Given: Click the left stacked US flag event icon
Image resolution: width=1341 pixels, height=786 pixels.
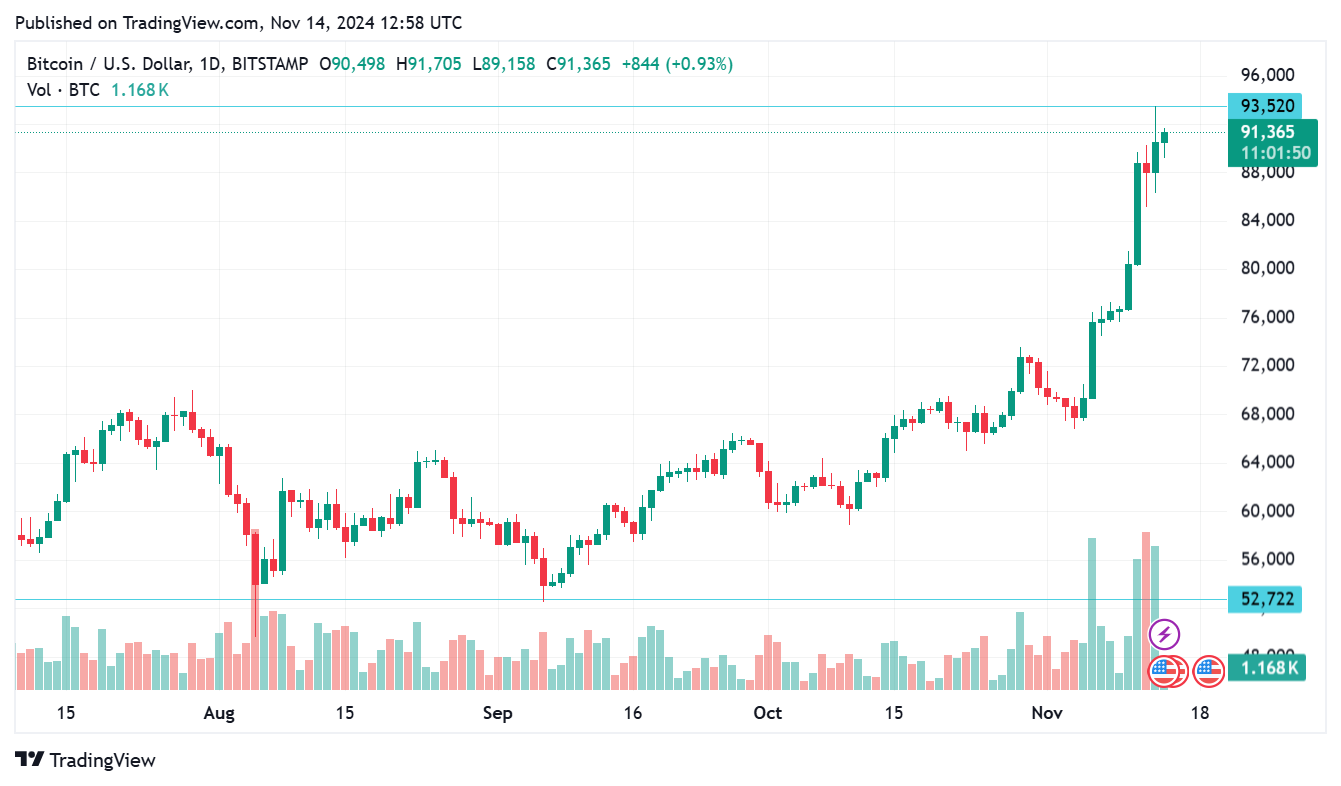Looking at the screenshot, I should (x=1162, y=670).
